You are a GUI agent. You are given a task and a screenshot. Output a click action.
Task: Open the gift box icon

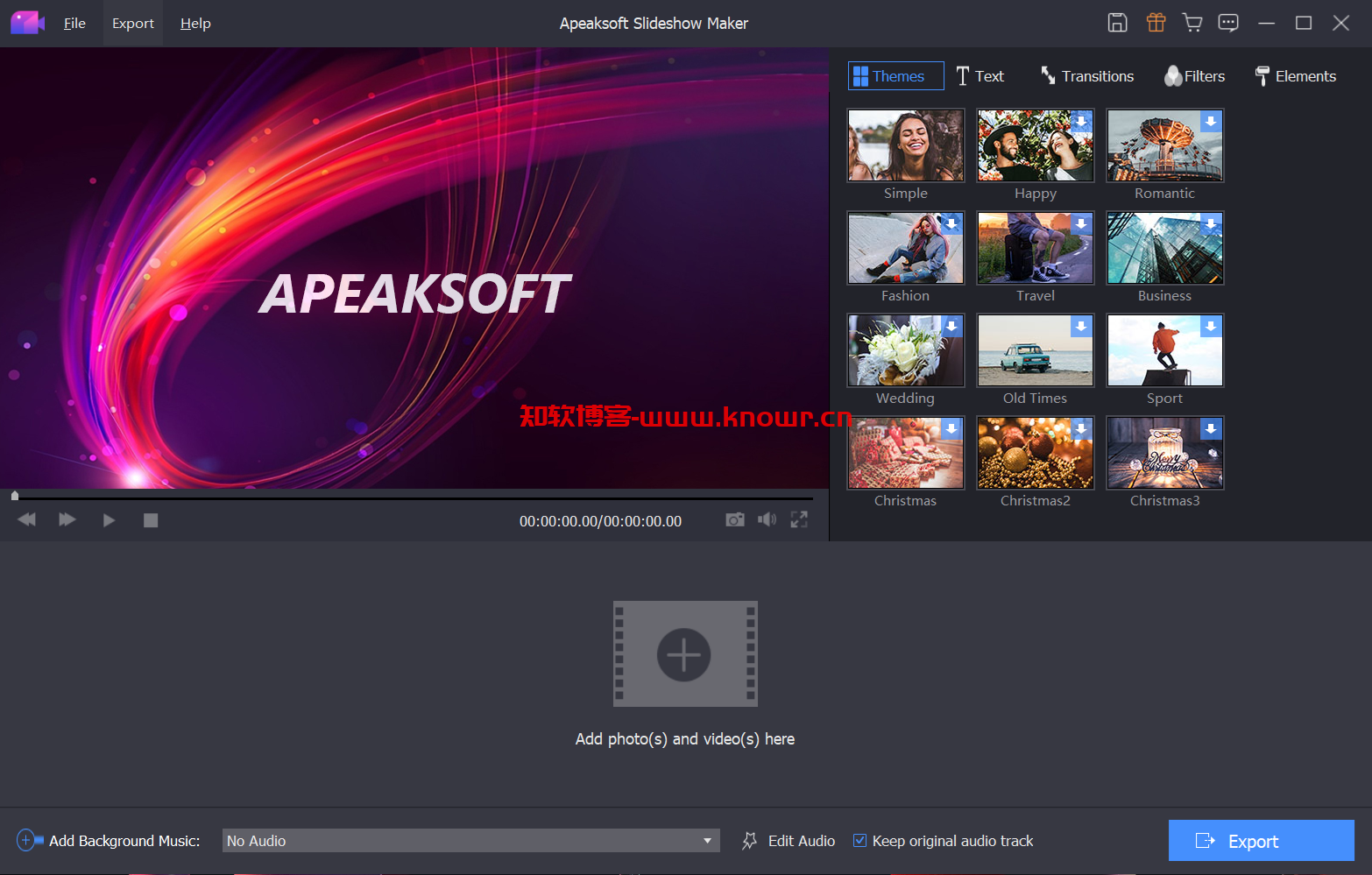tap(1156, 23)
